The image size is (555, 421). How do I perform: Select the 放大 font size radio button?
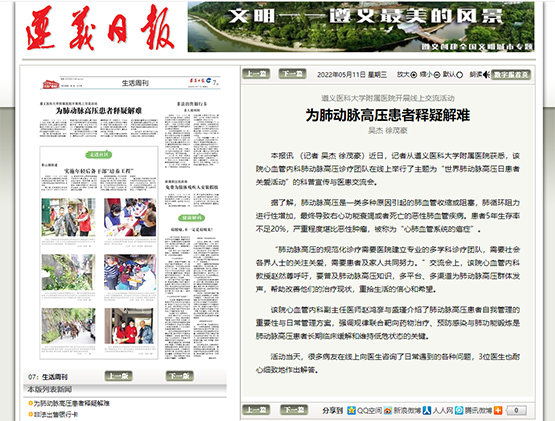413,75
